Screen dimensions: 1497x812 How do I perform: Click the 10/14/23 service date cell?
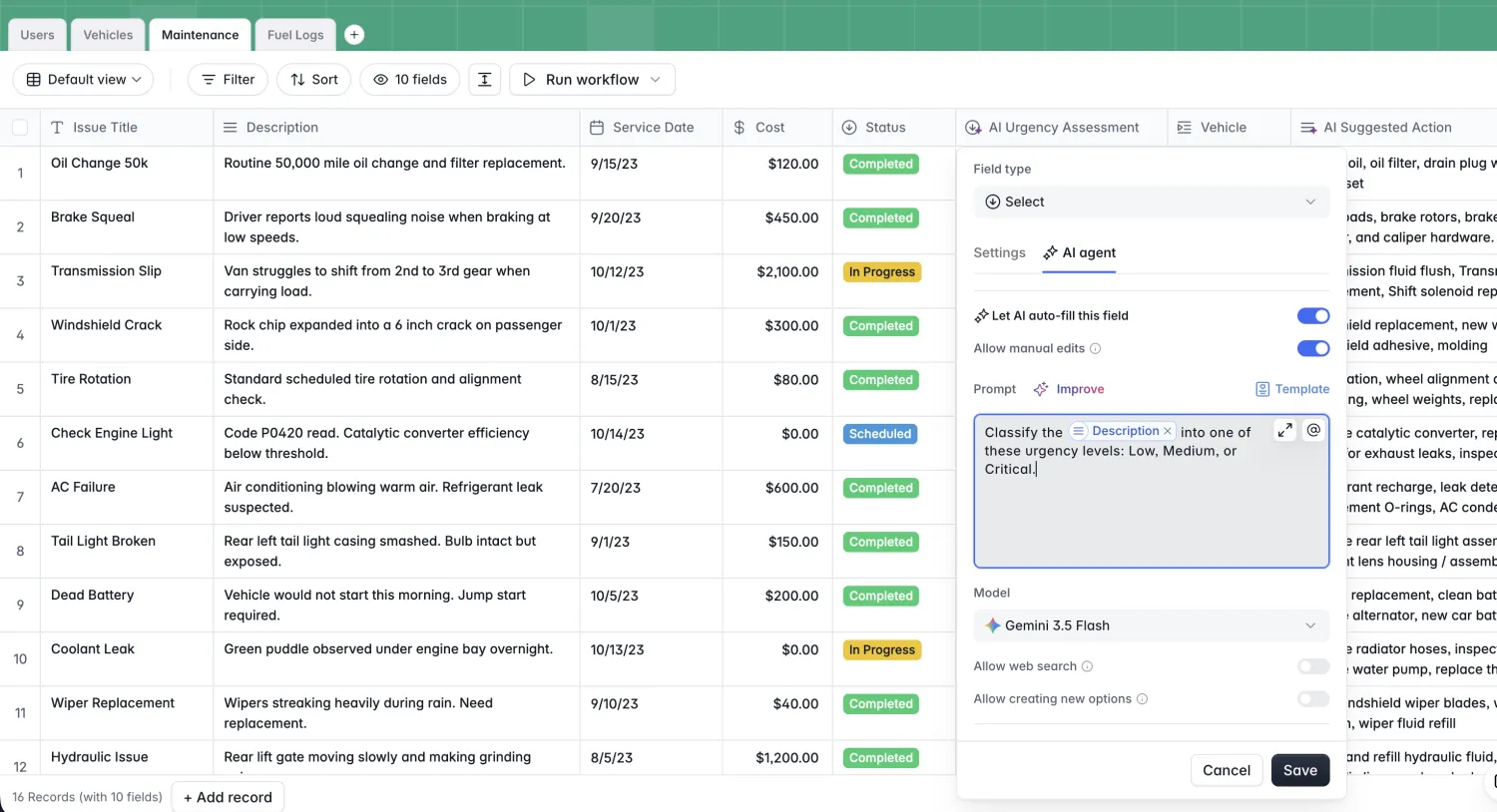[x=651, y=443]
